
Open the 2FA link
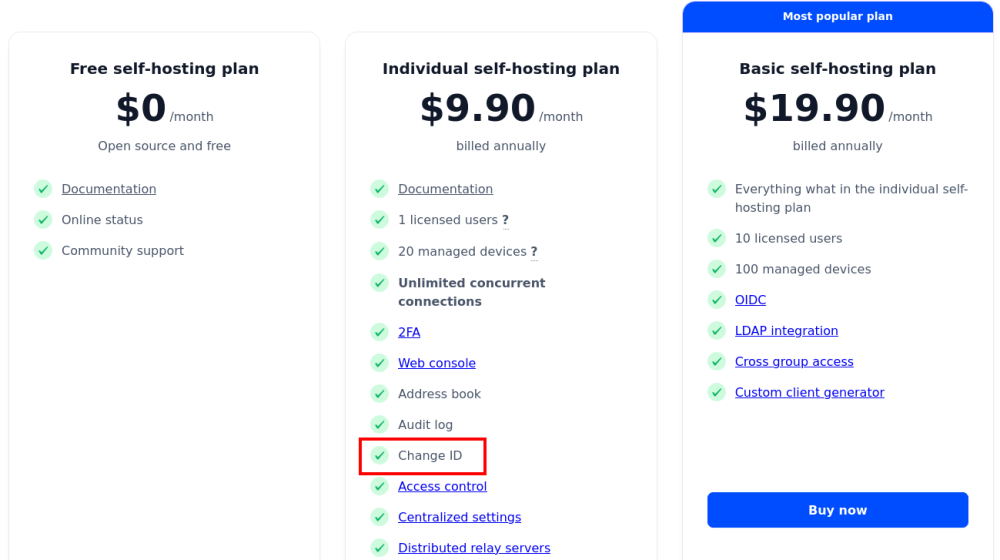[x=409, y=332]
